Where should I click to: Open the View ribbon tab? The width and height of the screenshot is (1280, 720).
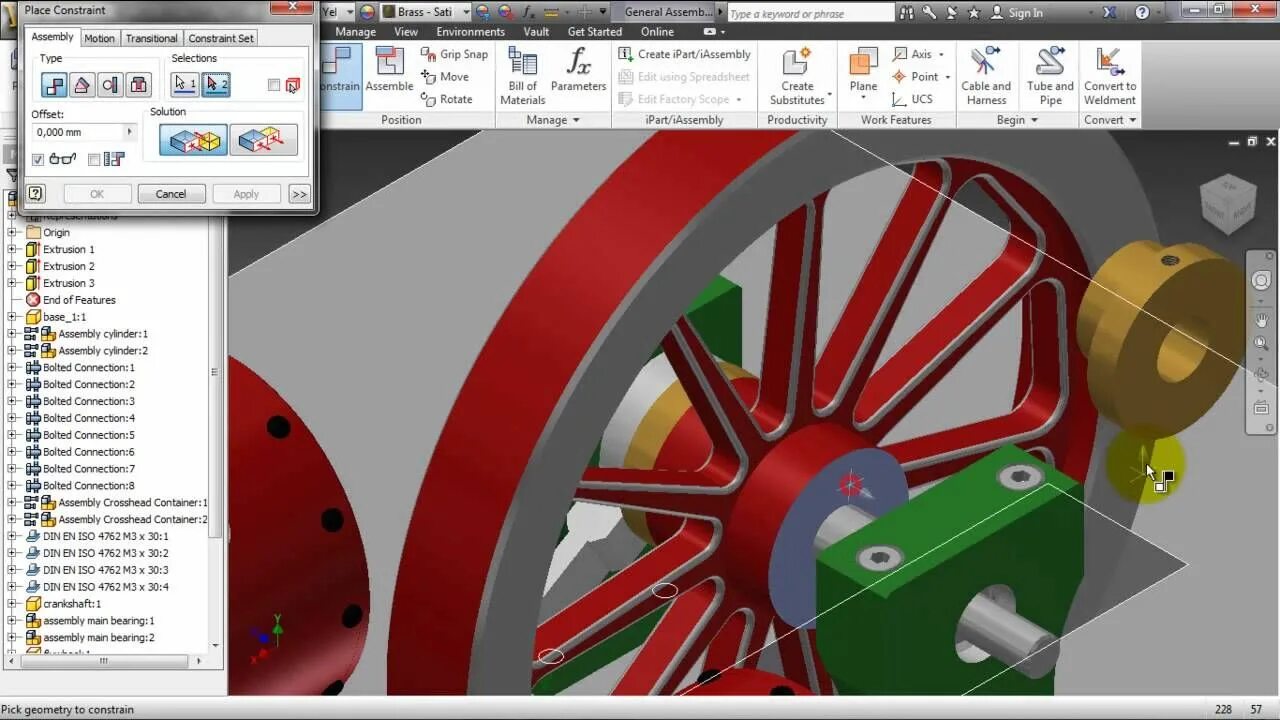pos(406,32)
